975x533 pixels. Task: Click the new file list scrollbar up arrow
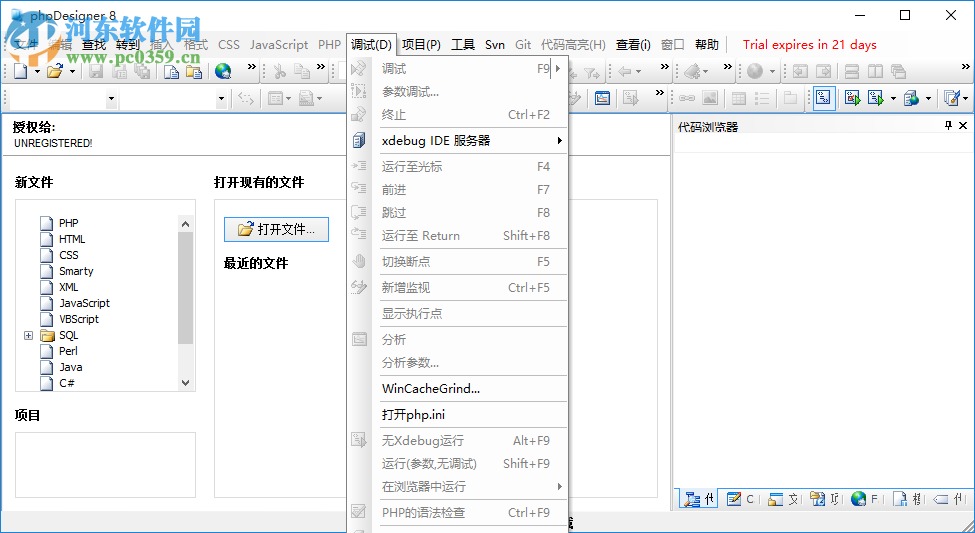pyautogui.click(x=185, y=224)
